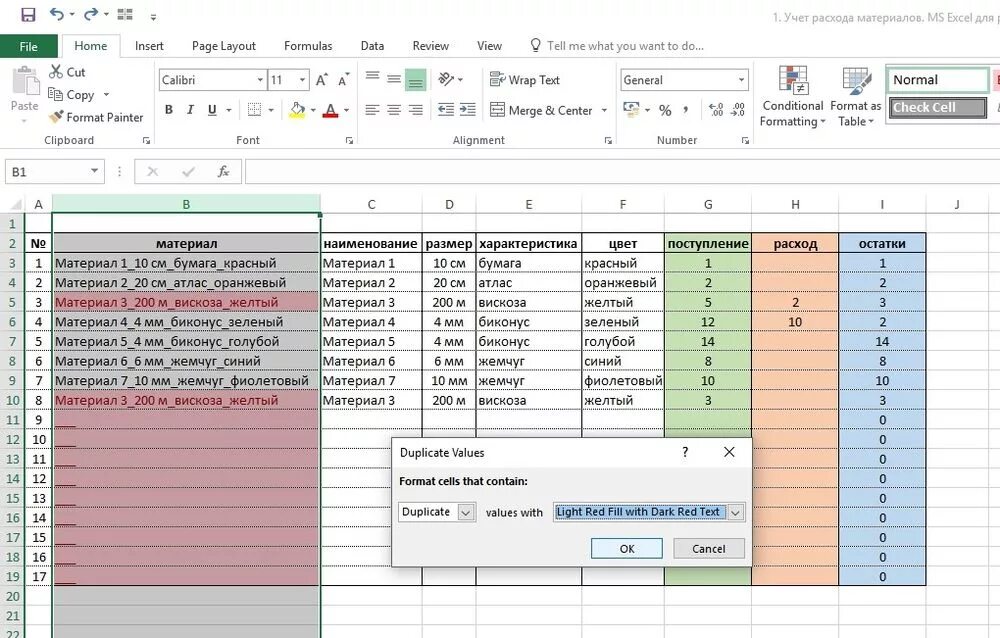Toggle Wrap Text
This screenshot has width=1000, height=638.
click(524, 80)
